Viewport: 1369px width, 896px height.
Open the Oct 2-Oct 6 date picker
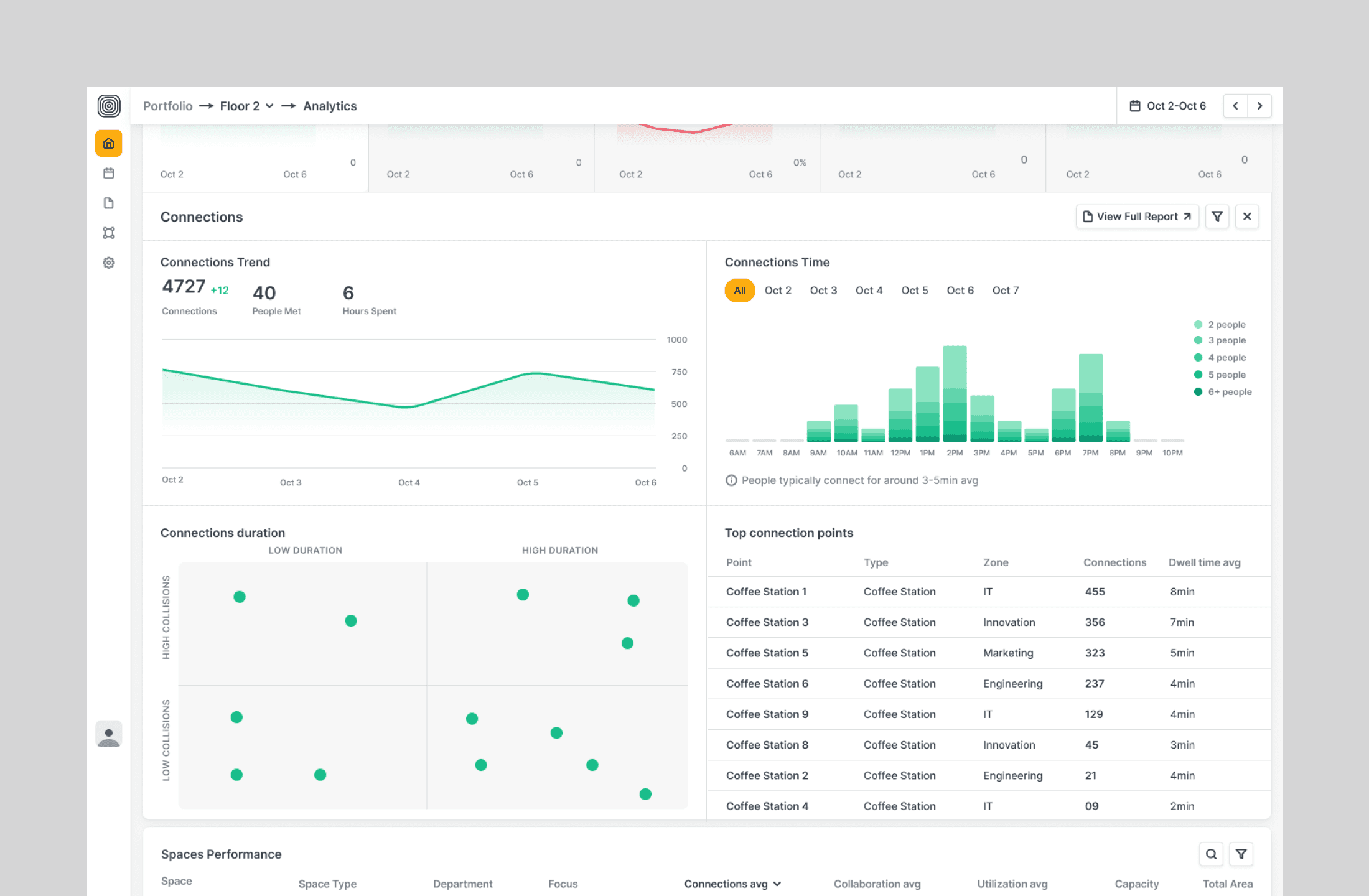(x=1168, y=106)
